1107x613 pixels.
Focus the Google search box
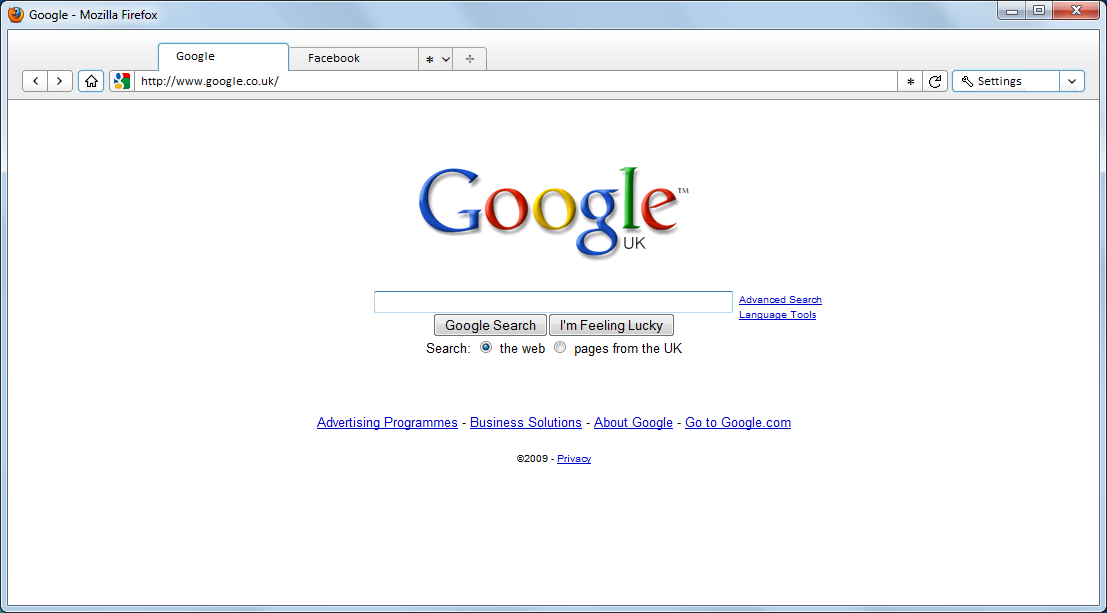pos(553,302)
